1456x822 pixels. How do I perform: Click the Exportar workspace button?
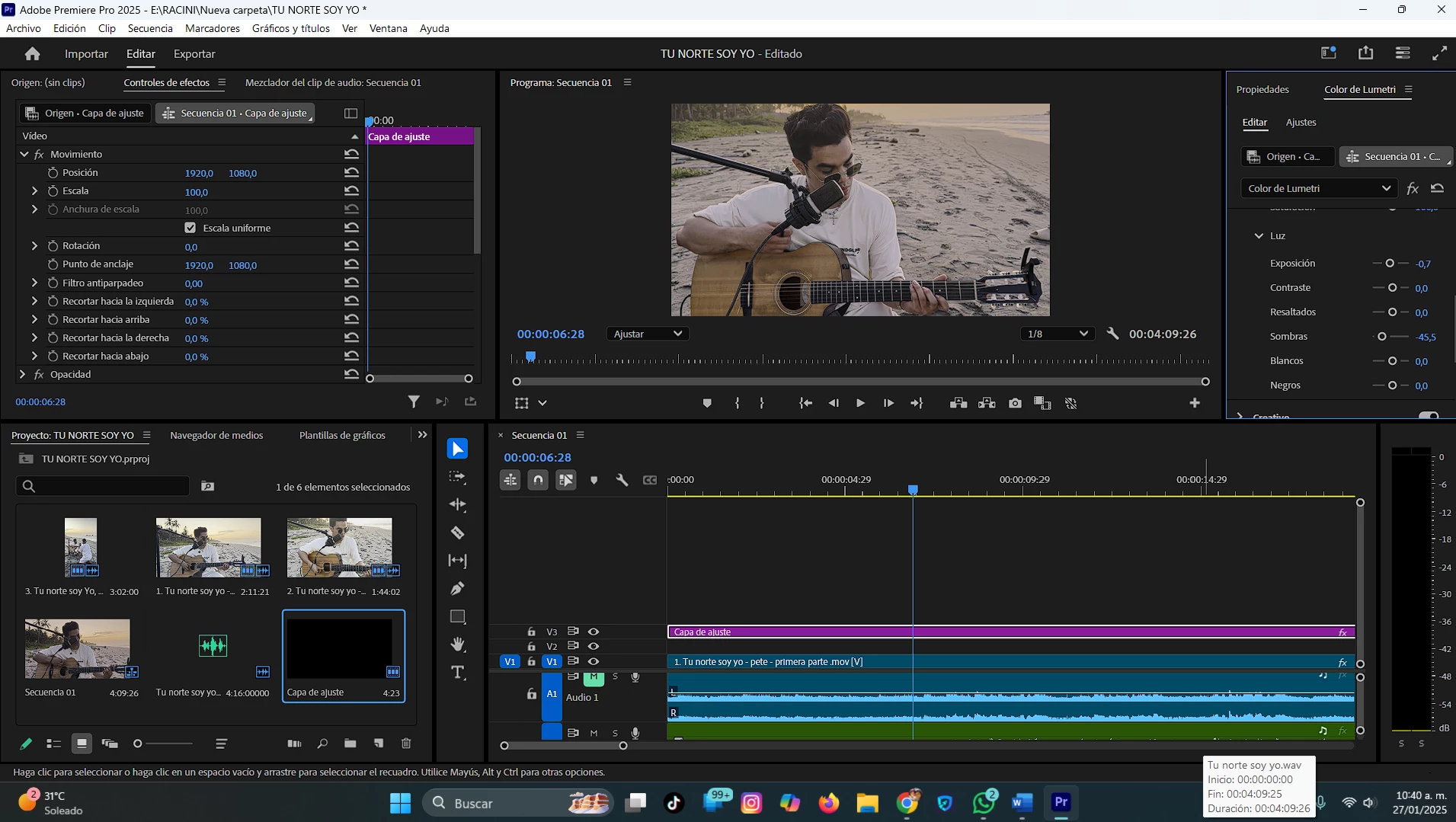[x=194, y=54]
